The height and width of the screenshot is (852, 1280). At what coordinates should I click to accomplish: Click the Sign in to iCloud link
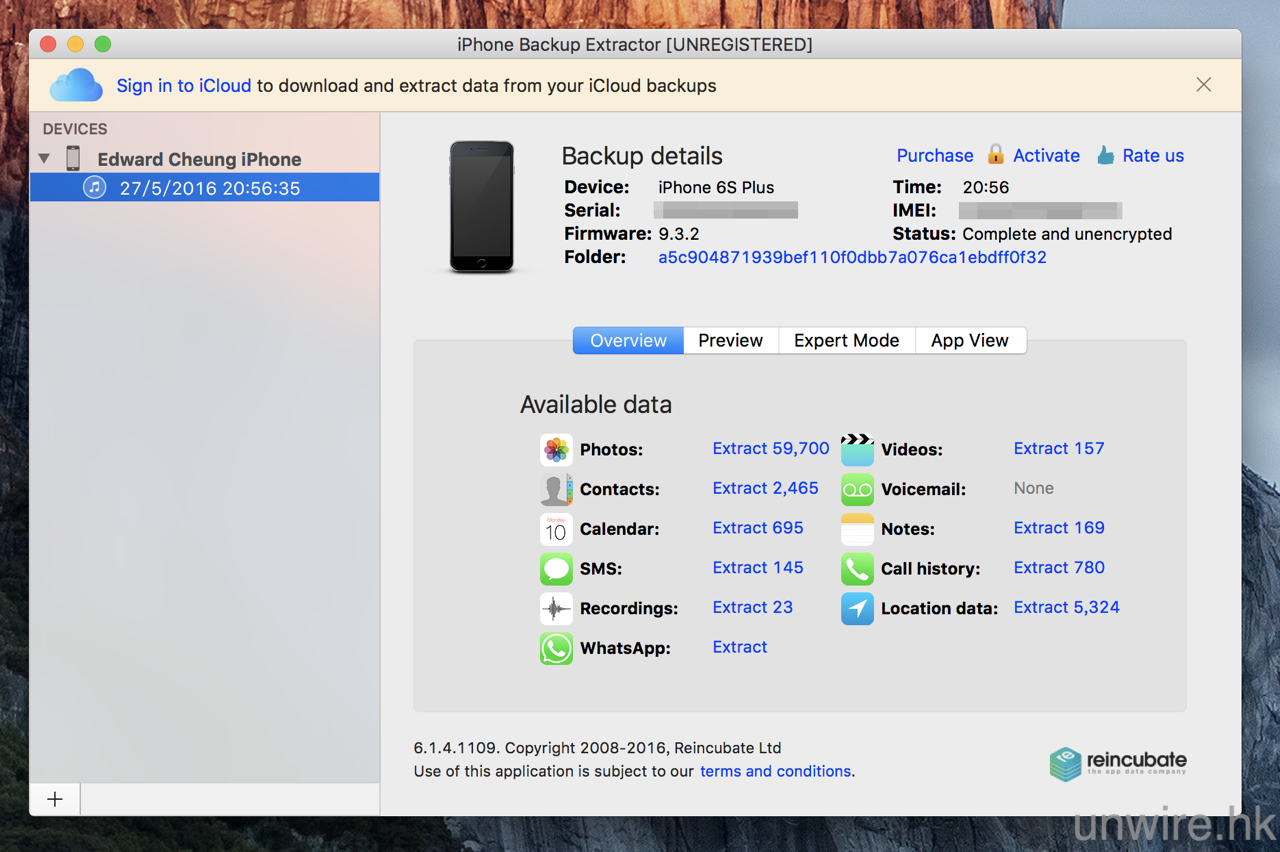click(x=184, y=86)
